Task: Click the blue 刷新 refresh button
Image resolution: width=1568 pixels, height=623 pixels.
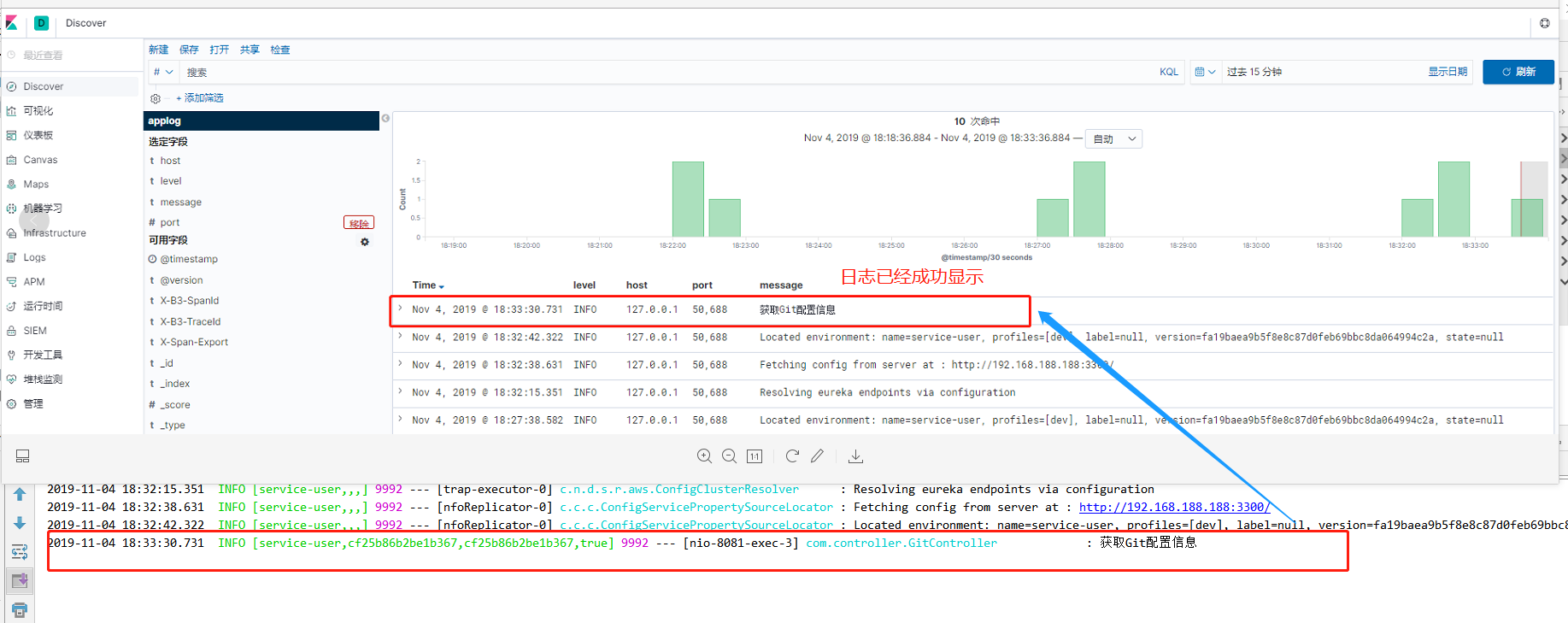Action: click(x=1518, y=72)
